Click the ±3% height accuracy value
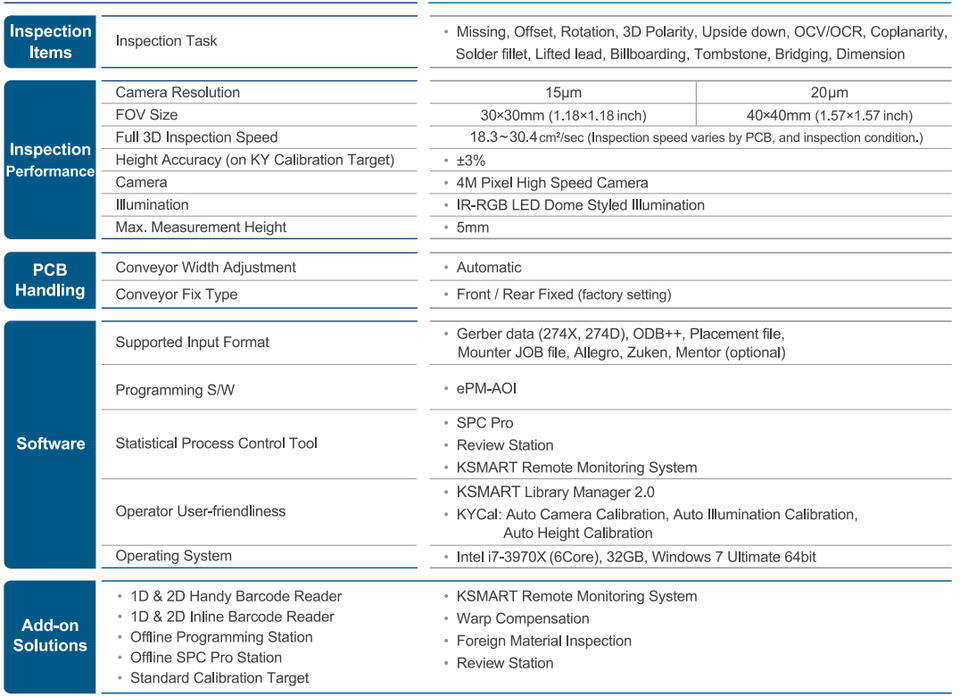Viewport: 960px width, 696px height. pos(471,160)
